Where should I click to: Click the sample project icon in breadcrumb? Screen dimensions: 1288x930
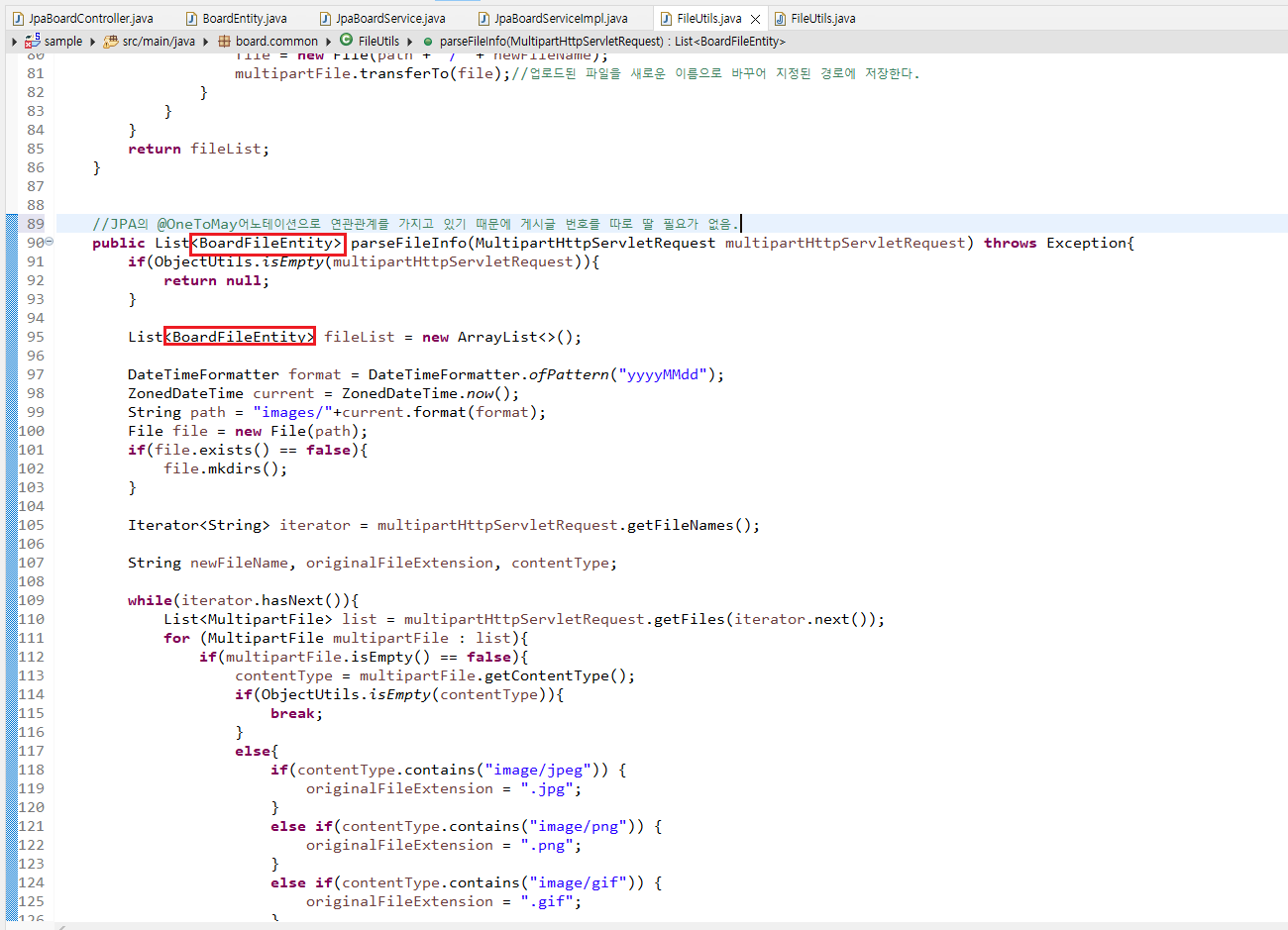click(x=33, y=41)
